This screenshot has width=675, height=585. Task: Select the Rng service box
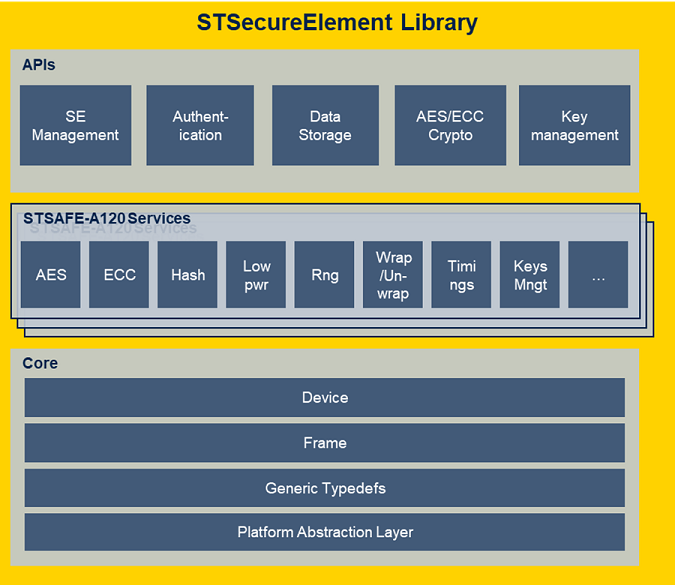tap(325, 274)
